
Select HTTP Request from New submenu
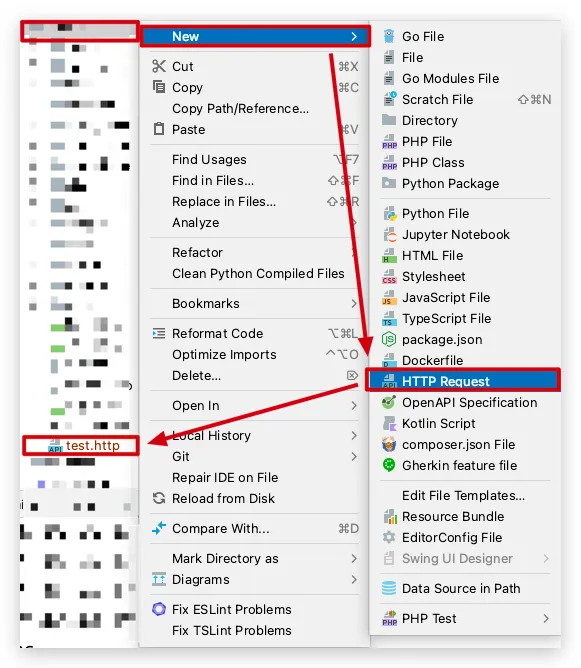click(x=463, y=381)
